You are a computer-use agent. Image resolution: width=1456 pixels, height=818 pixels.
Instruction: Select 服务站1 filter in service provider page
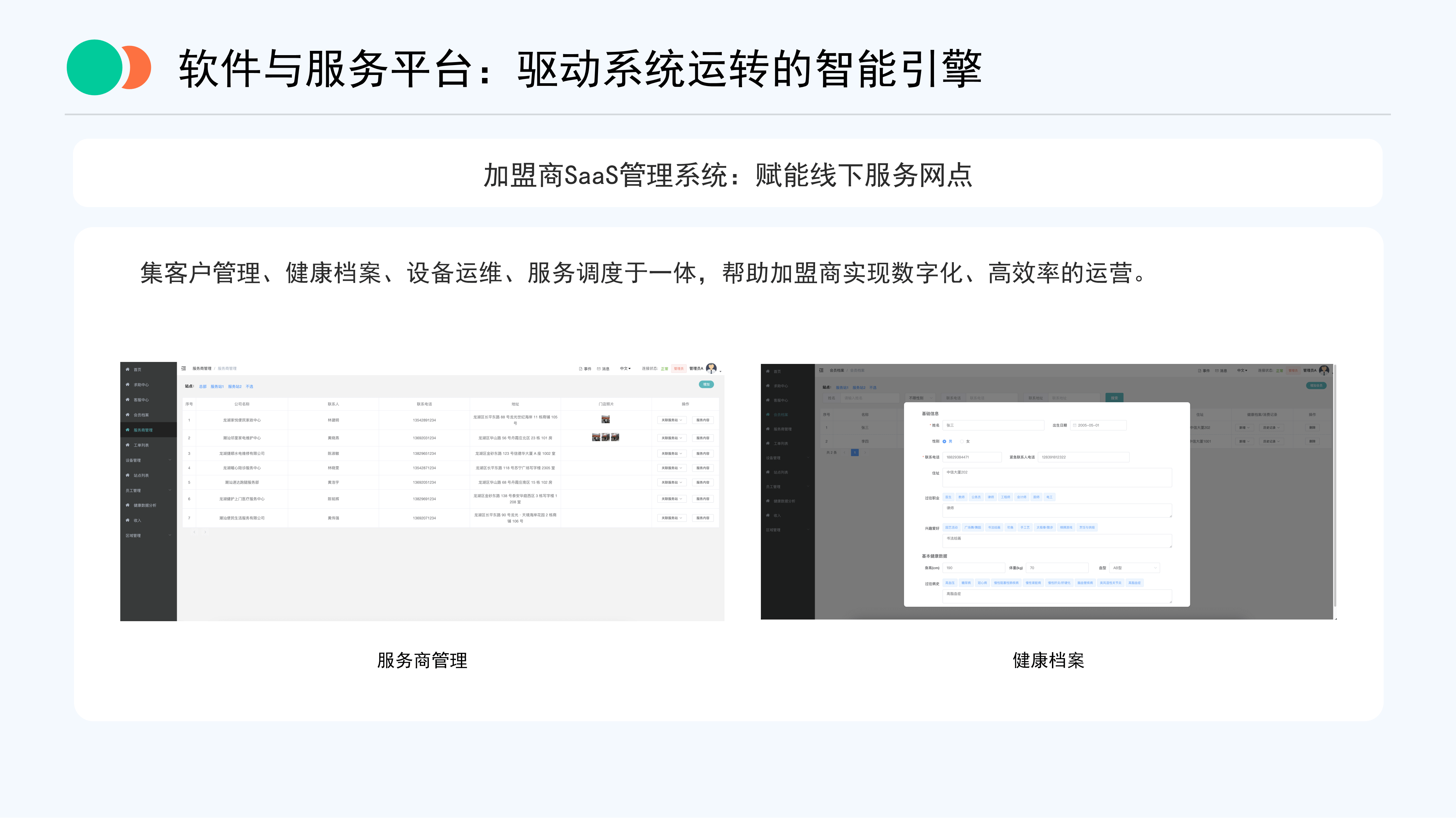point(217,387)
